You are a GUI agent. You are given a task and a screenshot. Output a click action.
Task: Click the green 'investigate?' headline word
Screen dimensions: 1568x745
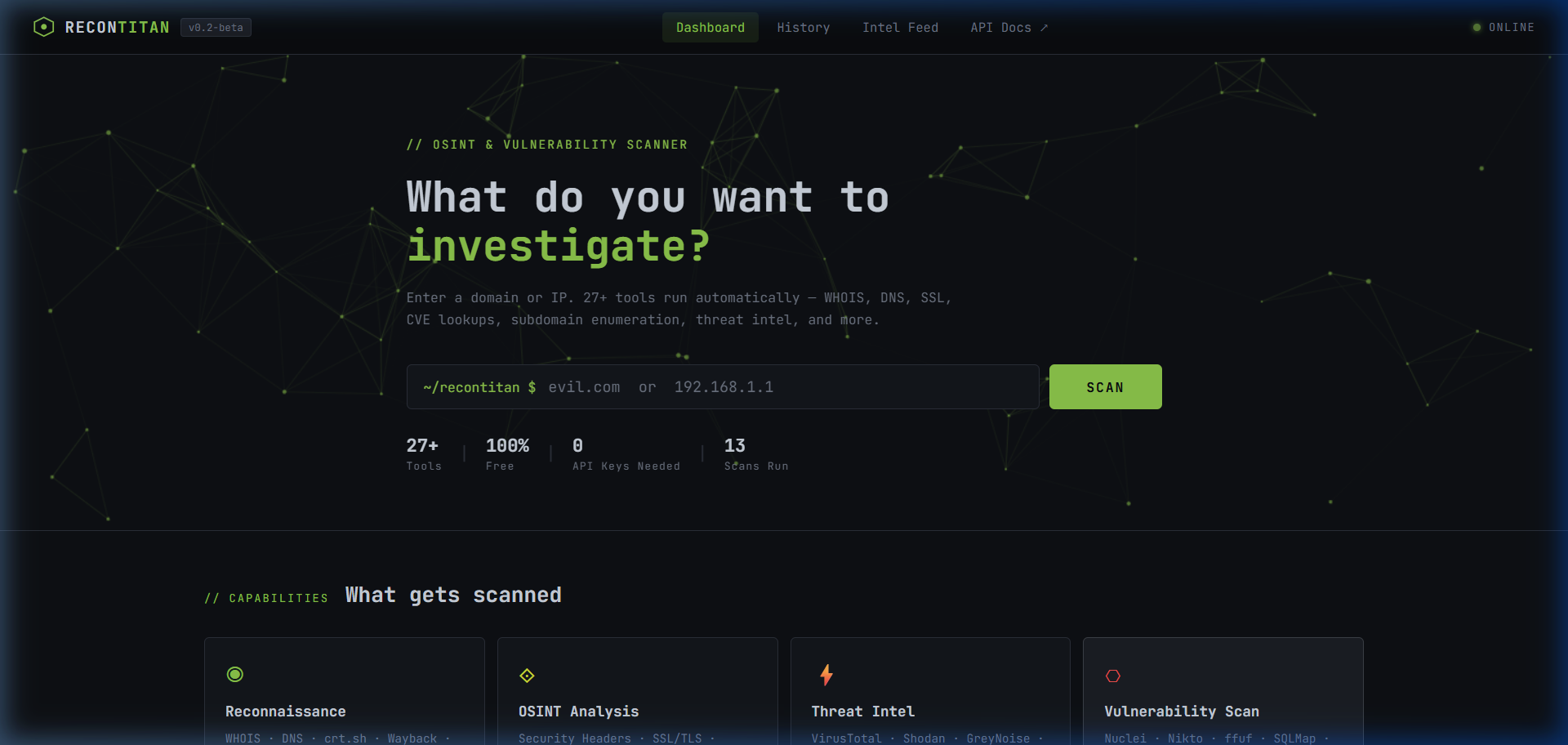(559, 246)
